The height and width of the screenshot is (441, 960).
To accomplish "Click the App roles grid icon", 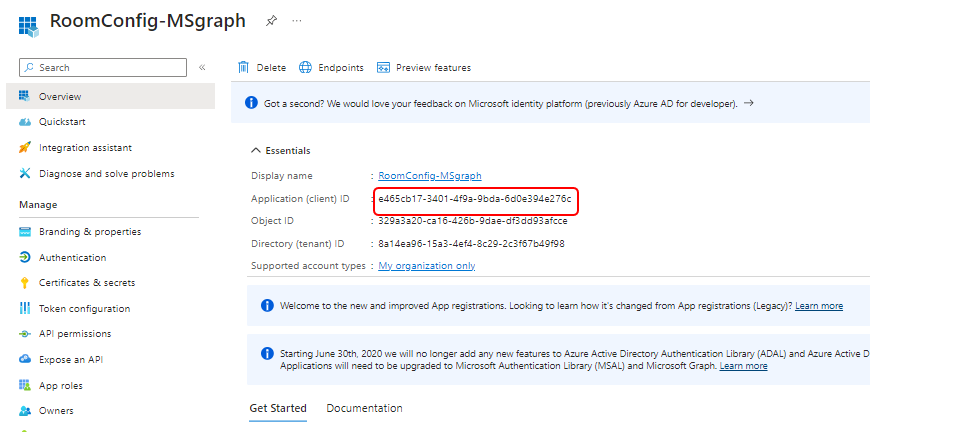I will pos(24,385).
